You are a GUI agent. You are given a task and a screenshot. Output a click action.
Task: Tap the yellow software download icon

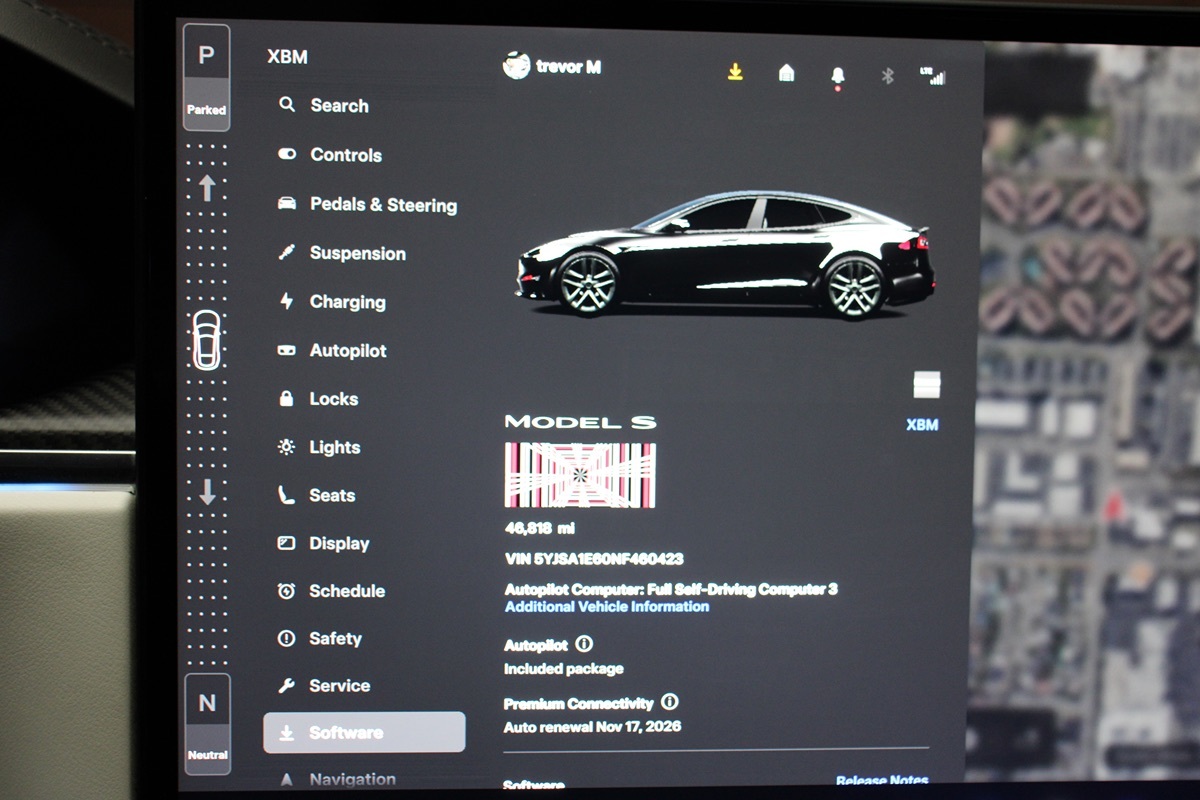point(735,72)
